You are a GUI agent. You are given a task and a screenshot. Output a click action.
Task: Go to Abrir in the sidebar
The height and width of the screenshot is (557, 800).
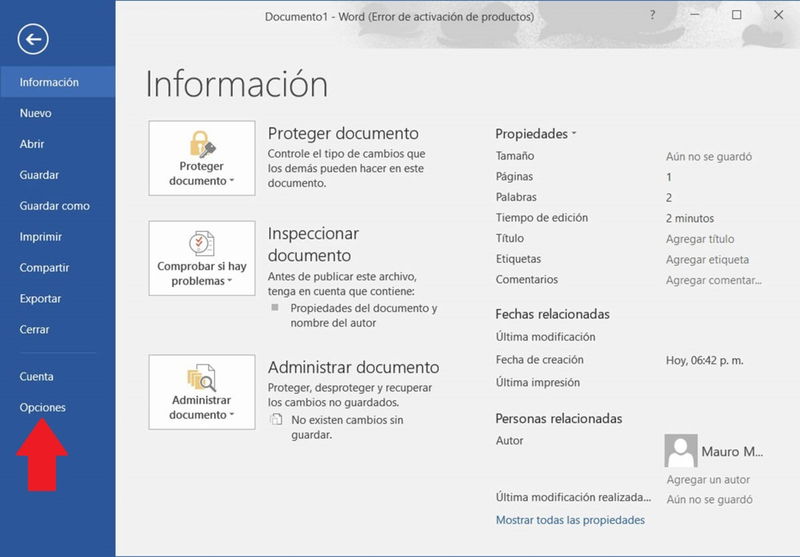point(32,144)
